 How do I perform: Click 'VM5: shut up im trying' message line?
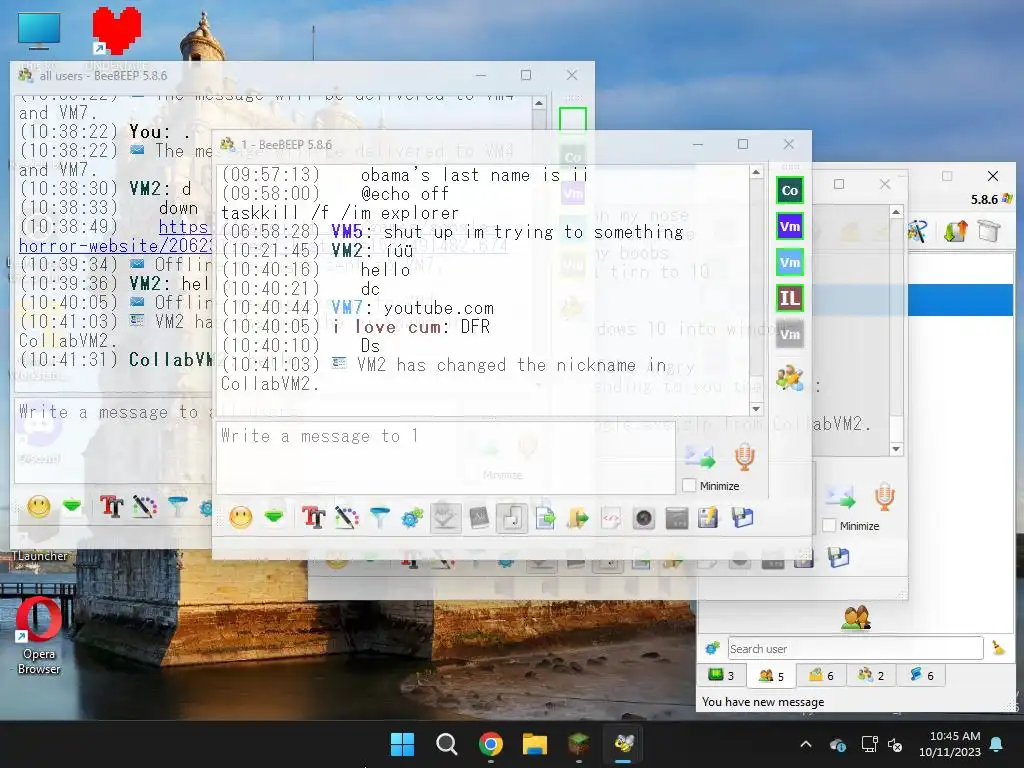tap(507, 232)
